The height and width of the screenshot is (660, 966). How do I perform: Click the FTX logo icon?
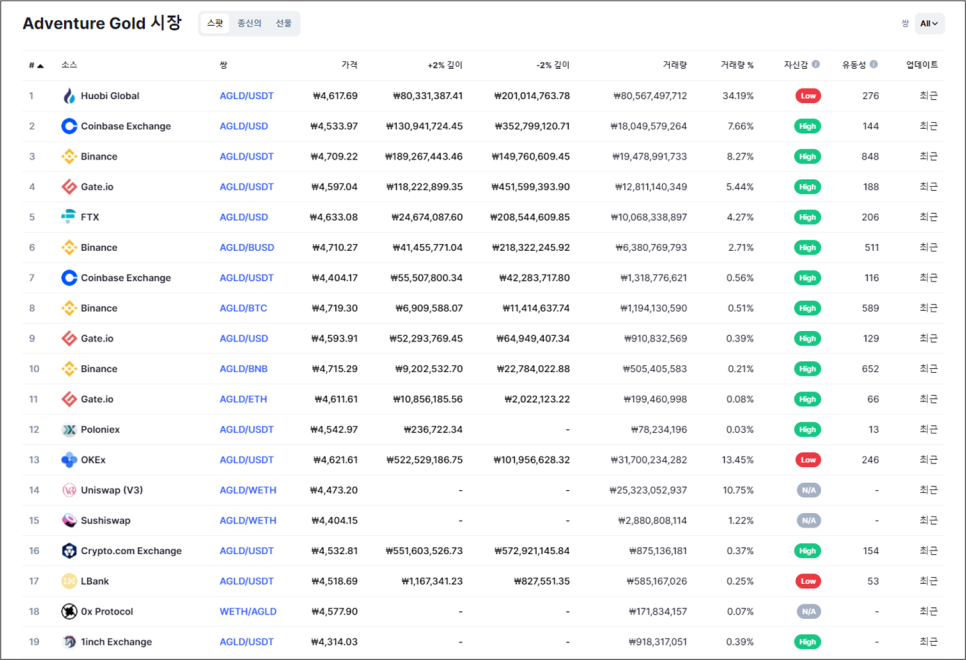click(69, 217)
